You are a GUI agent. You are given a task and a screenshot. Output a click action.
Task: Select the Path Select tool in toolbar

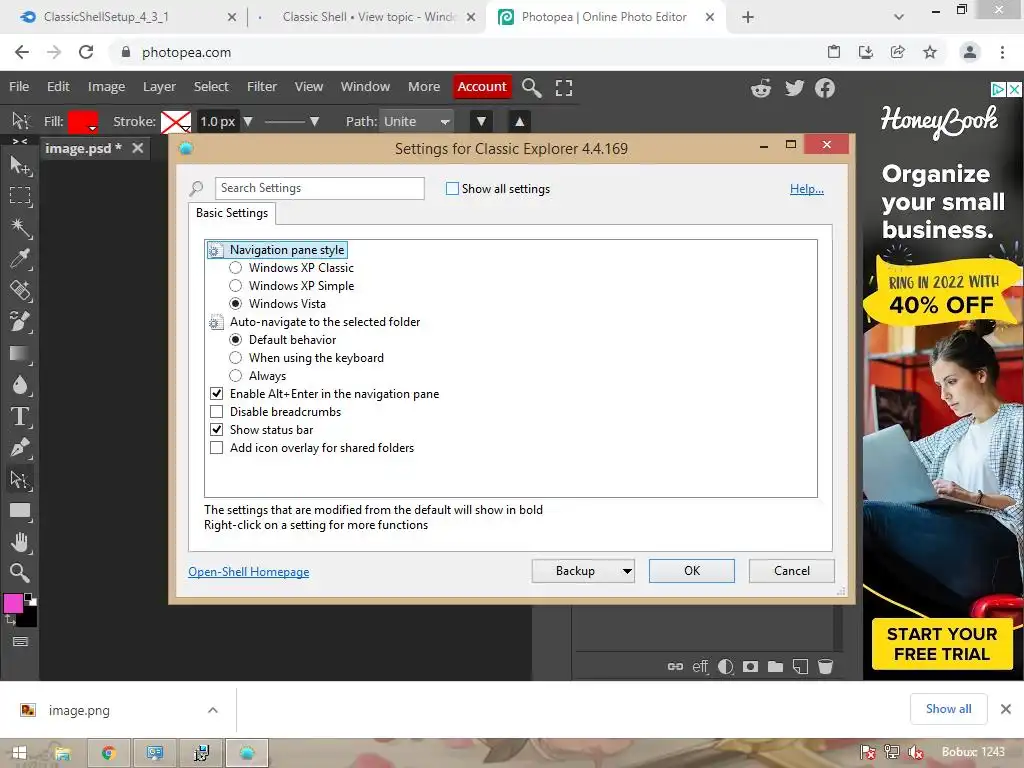click(20, 479)
